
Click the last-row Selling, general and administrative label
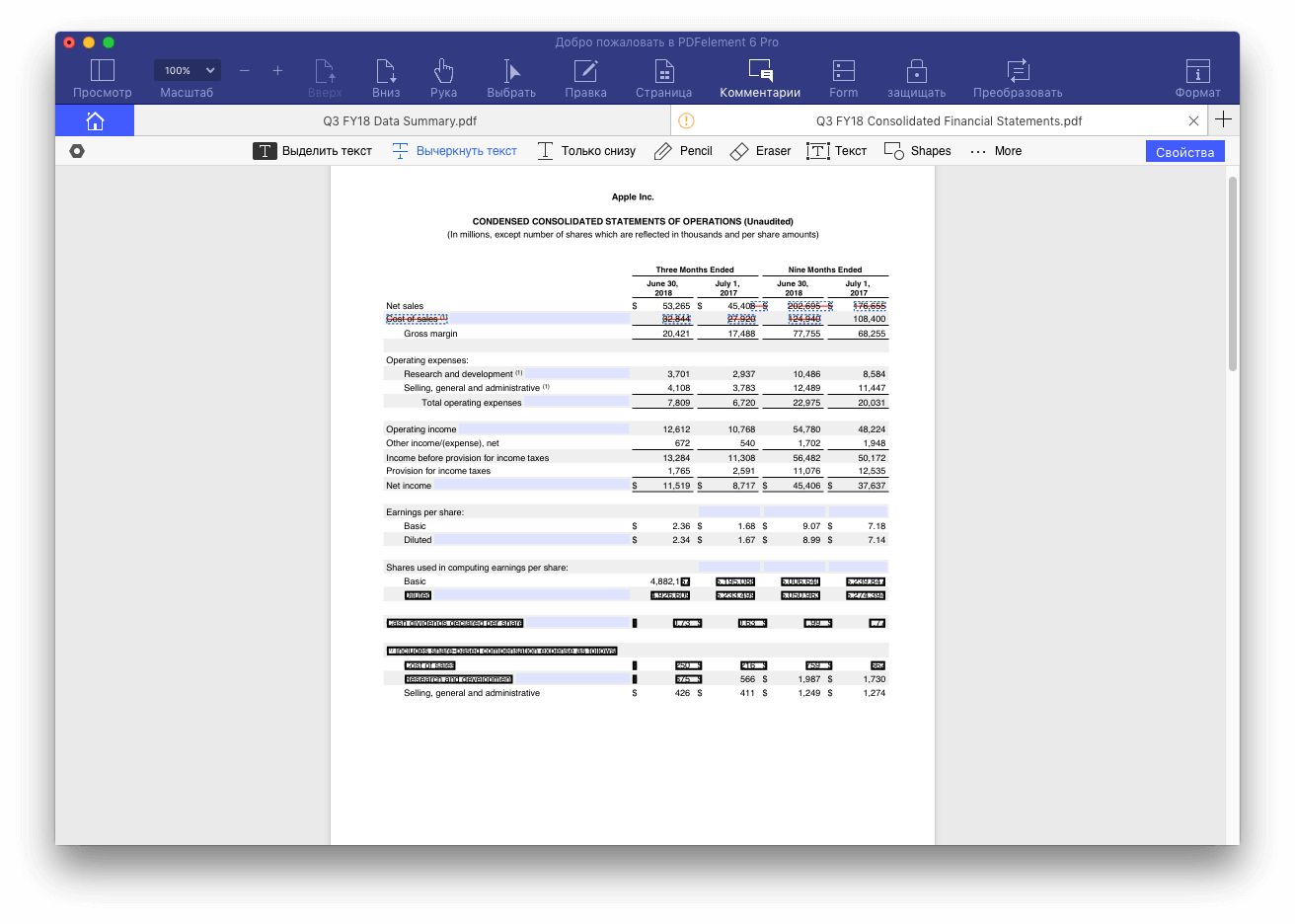[x=472, y=693]
